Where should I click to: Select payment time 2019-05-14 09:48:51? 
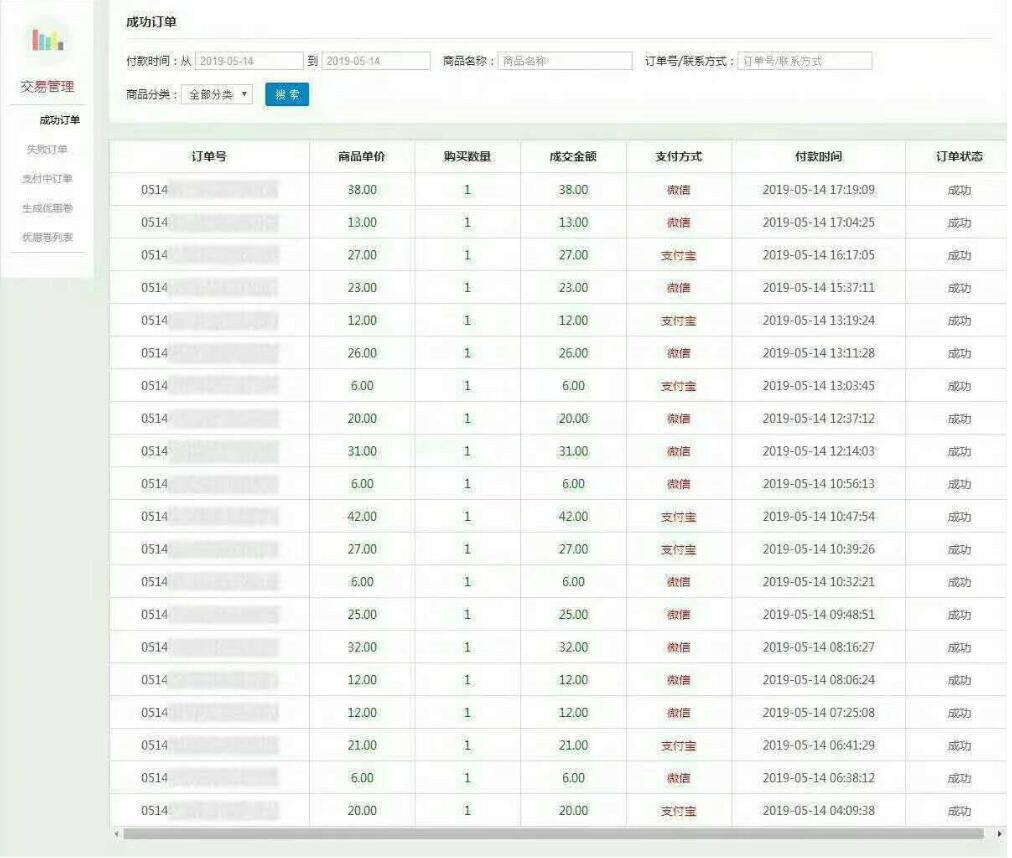818,615
